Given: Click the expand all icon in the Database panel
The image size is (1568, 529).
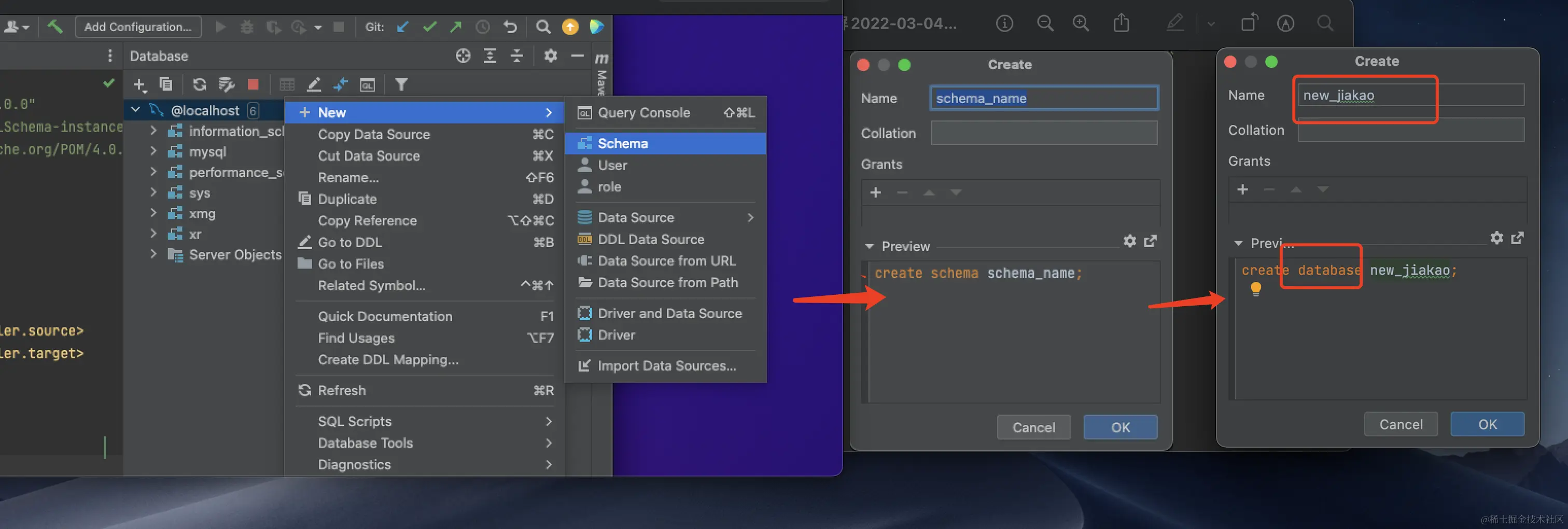Looking at the screenshot, I should 490,56.
